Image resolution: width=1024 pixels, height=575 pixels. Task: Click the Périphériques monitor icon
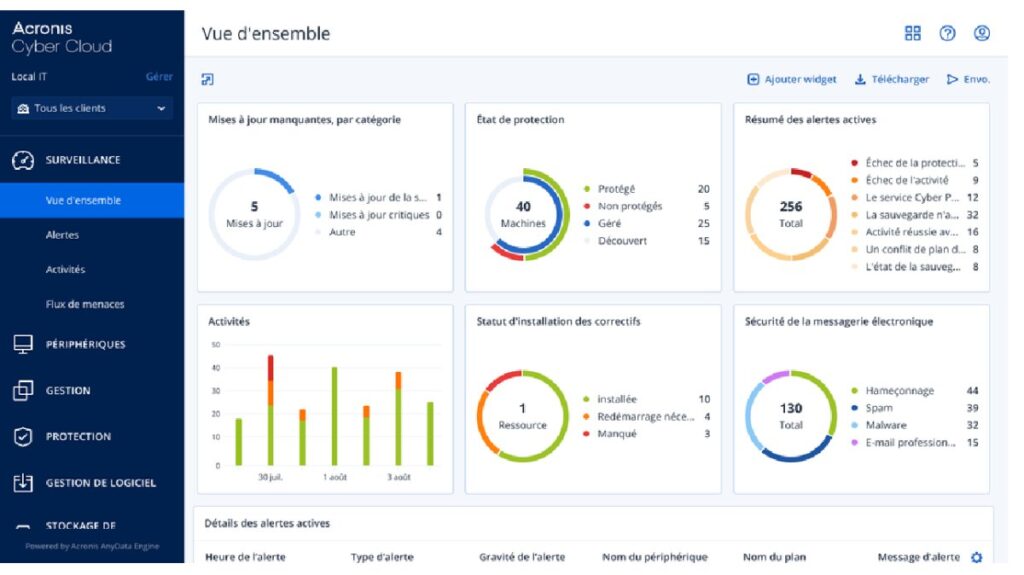click(23, 344)
